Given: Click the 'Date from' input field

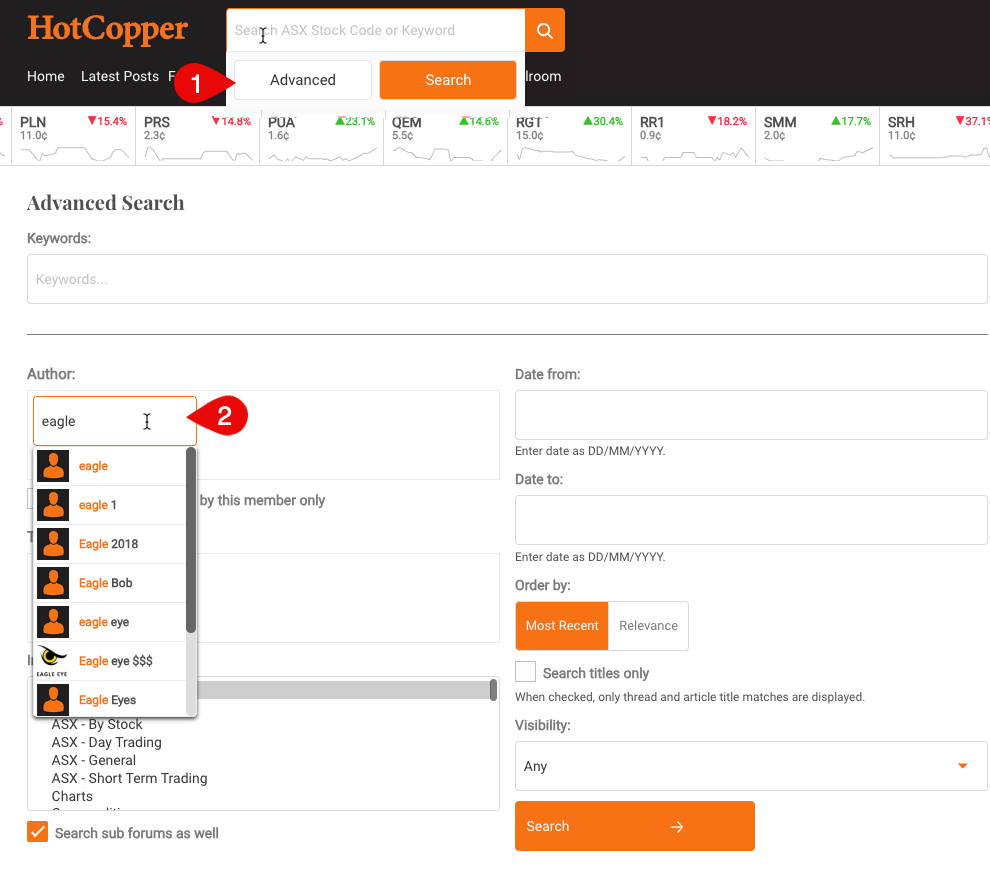Looking at the screenshot, I should 751,415.
